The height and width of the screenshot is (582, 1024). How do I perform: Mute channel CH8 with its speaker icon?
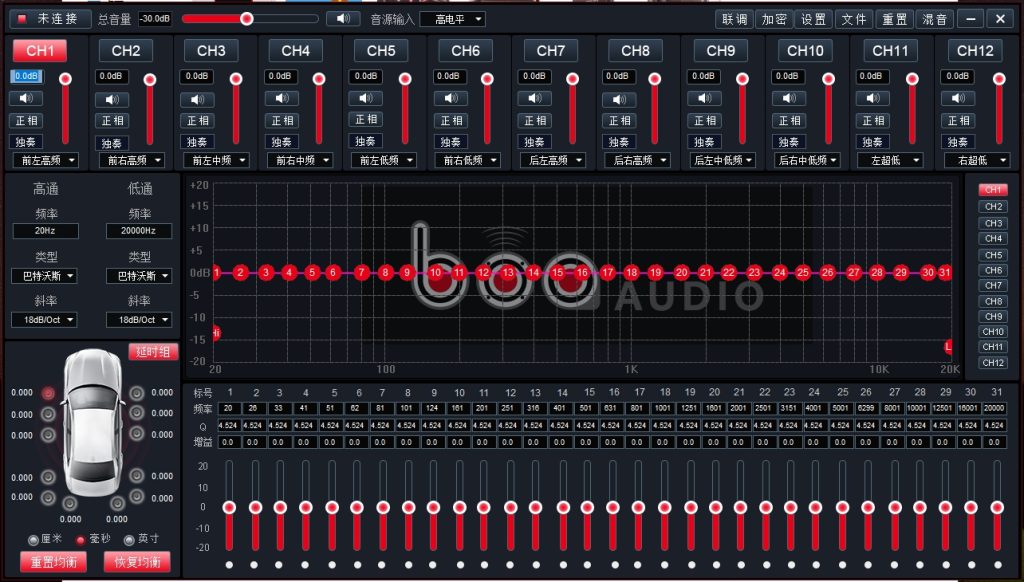tap(619, 100)
